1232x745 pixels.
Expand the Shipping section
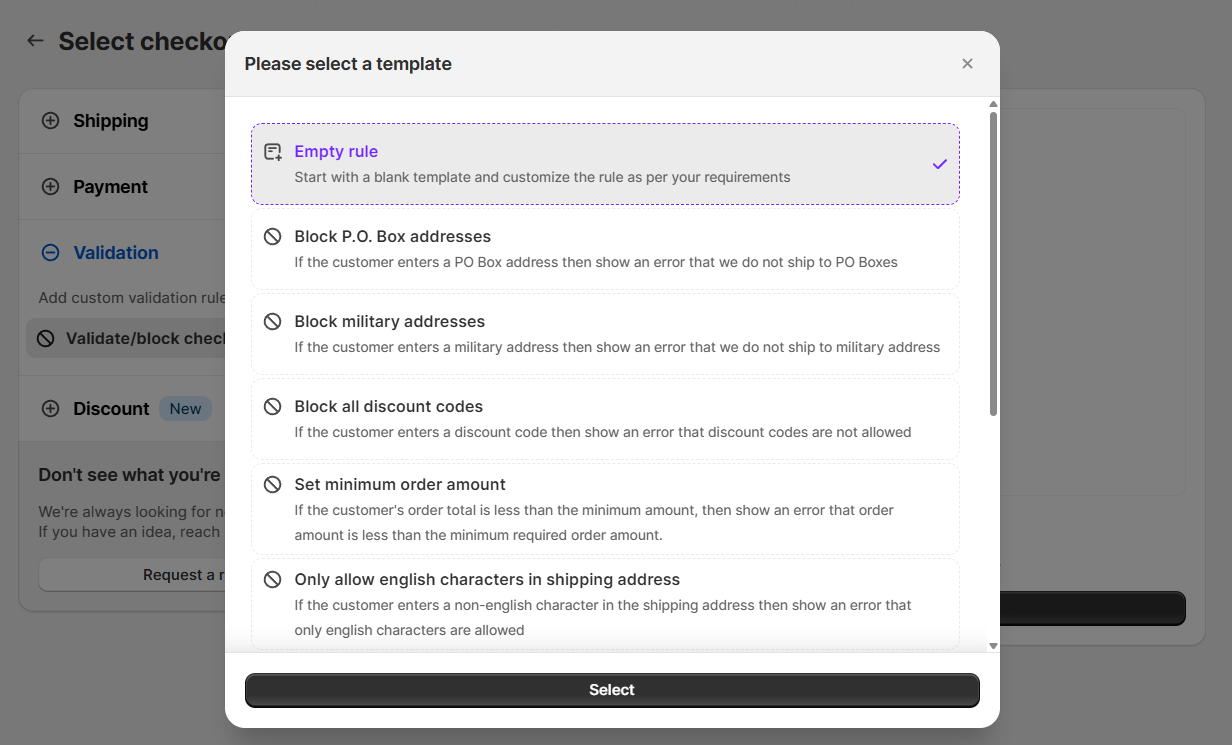point(110,121)
